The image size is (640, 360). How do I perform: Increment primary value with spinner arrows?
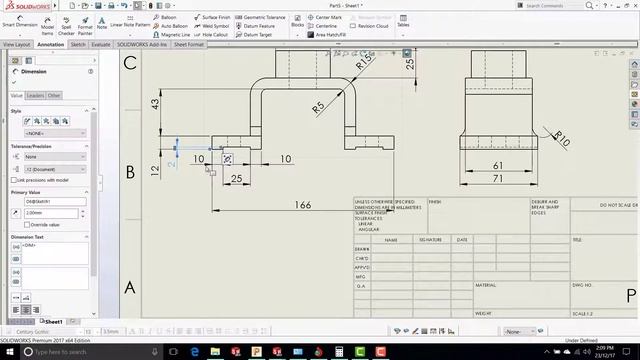[83, 211]
